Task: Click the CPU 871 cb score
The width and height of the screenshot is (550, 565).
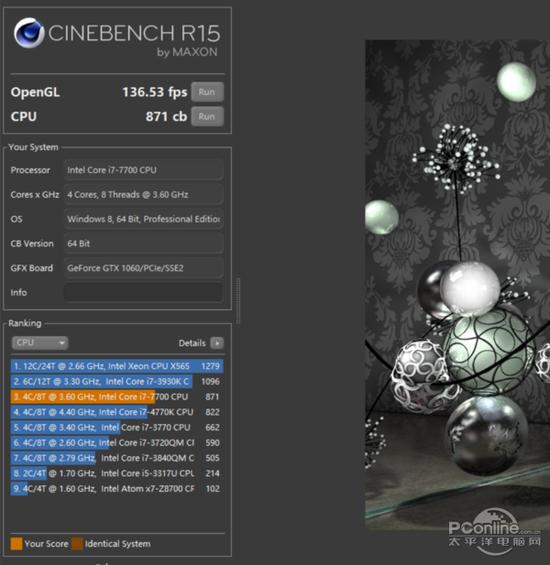Action: tap(166, 117)
